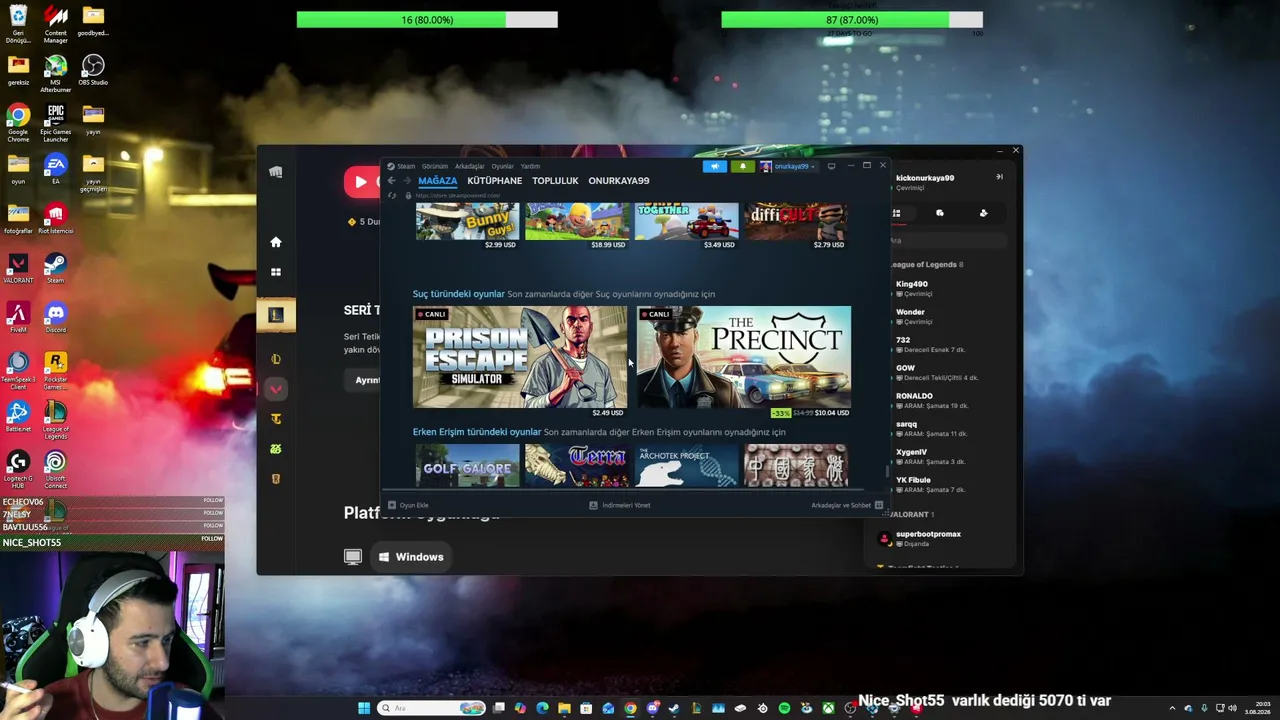1280x720 pixels.
Task: Follow the Suç türündeki oyunlar link
Action: click(459, 294)
